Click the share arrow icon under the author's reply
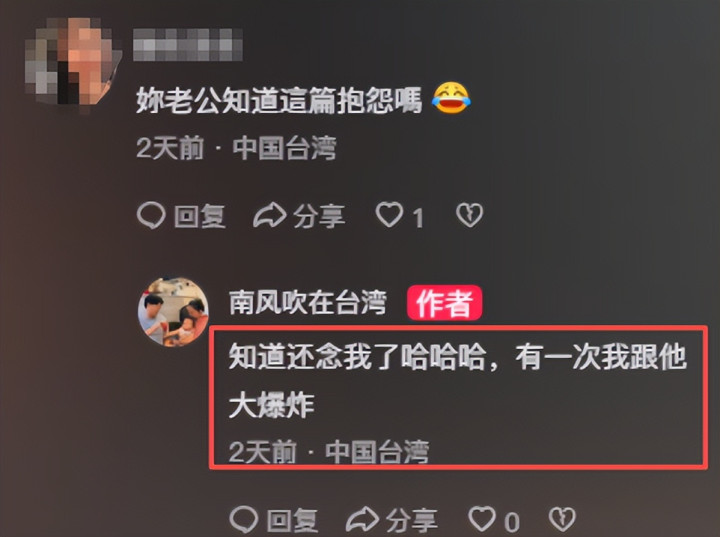Screen dimensions: 720x537 click(x=362, y=520)
